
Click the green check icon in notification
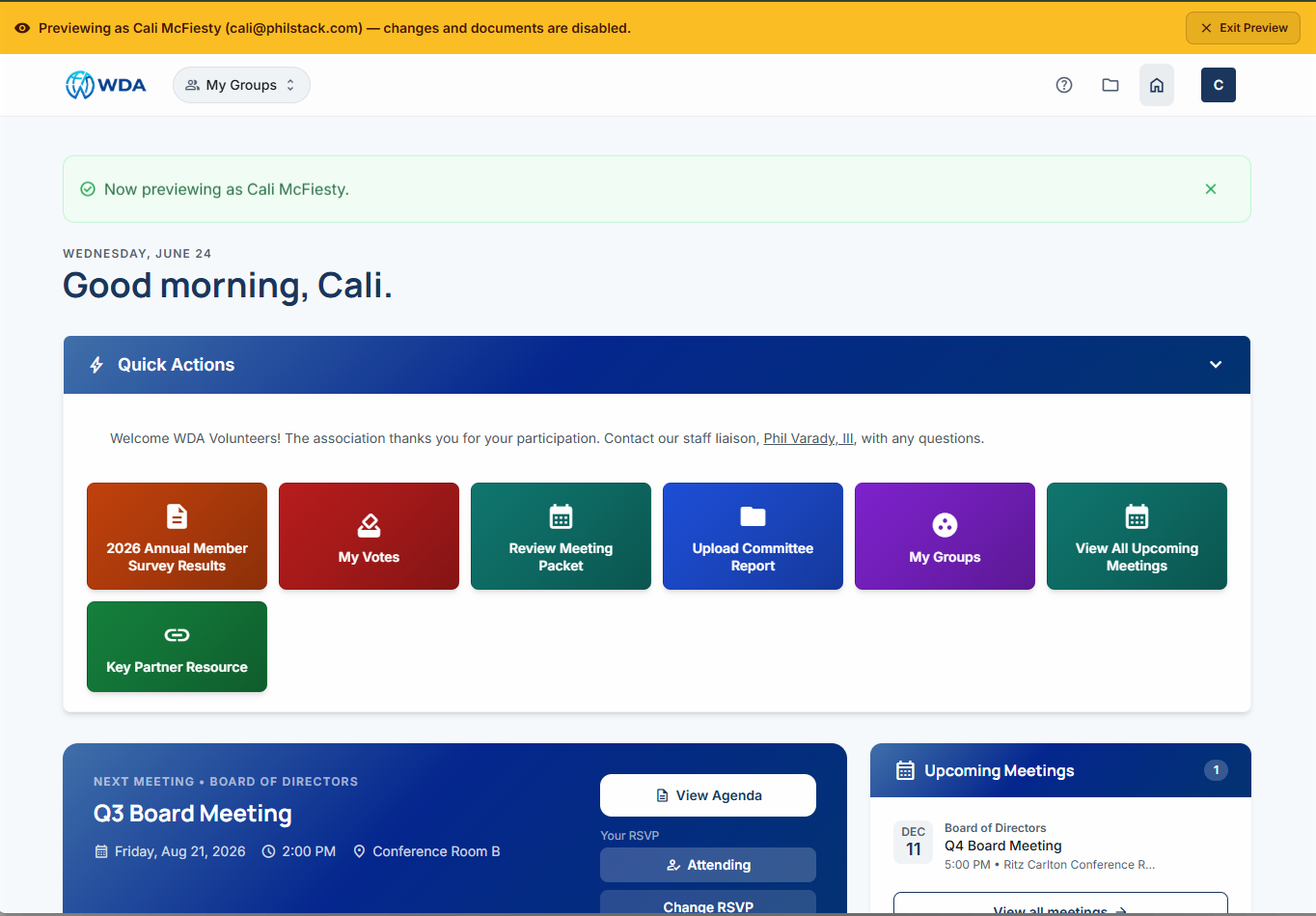click(88, 189)
